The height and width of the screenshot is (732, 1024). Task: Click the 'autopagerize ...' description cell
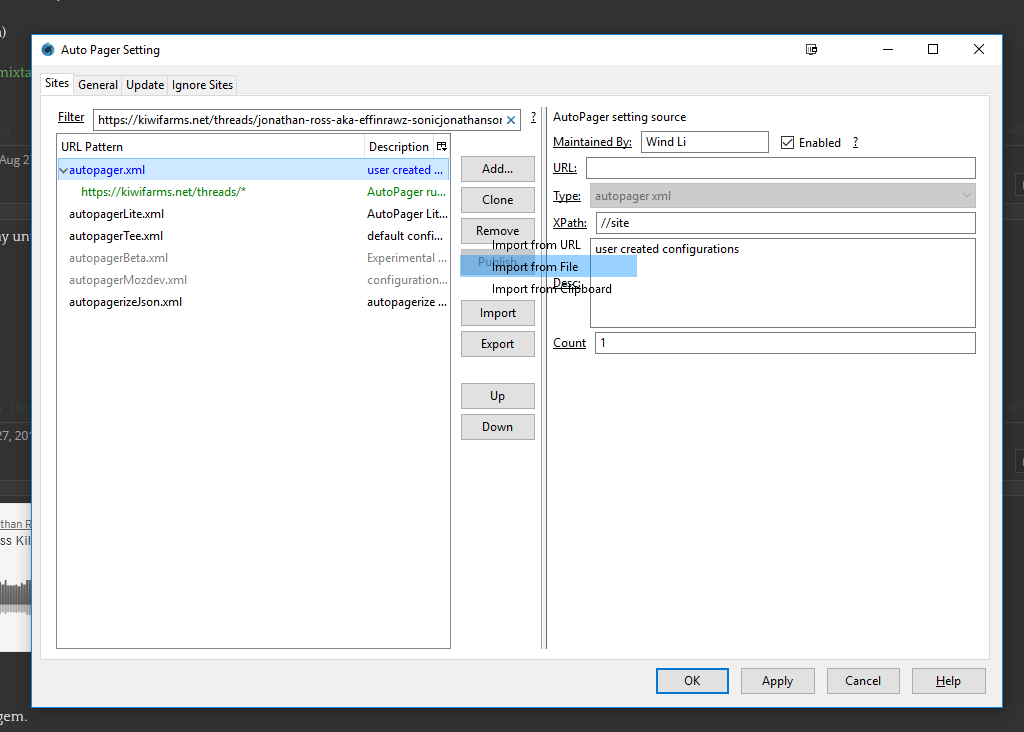coord(406,302)
